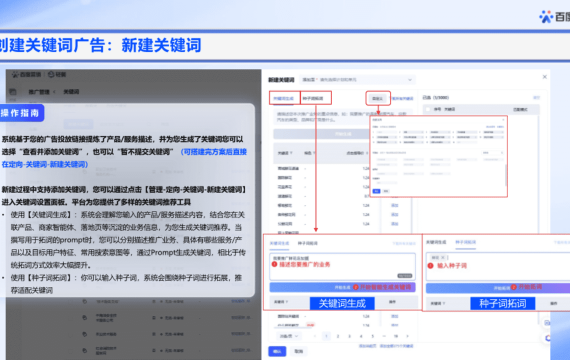This screenshot has height=360, width=570.
Task: Open the page-size dropdown in the pagination bar
Action: (x=289, y=336)
